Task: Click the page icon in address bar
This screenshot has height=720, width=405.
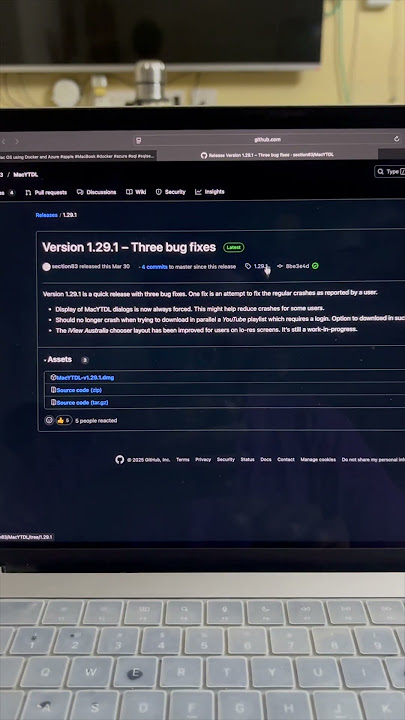Action: (x=139, y=141)
